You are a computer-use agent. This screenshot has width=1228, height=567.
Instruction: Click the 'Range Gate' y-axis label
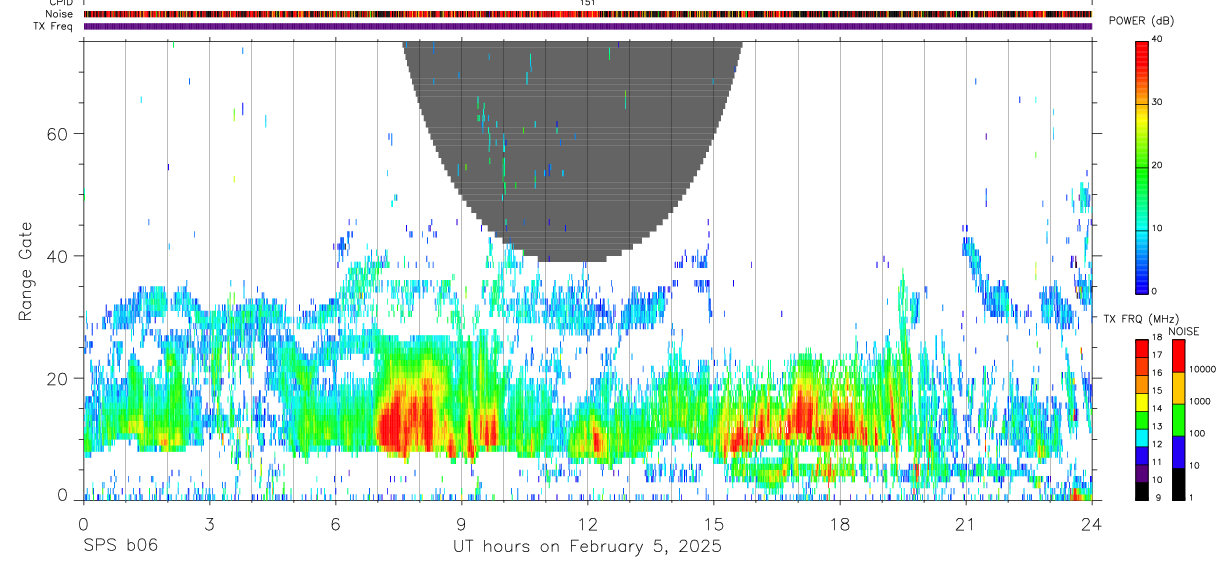tap(25, 273)
